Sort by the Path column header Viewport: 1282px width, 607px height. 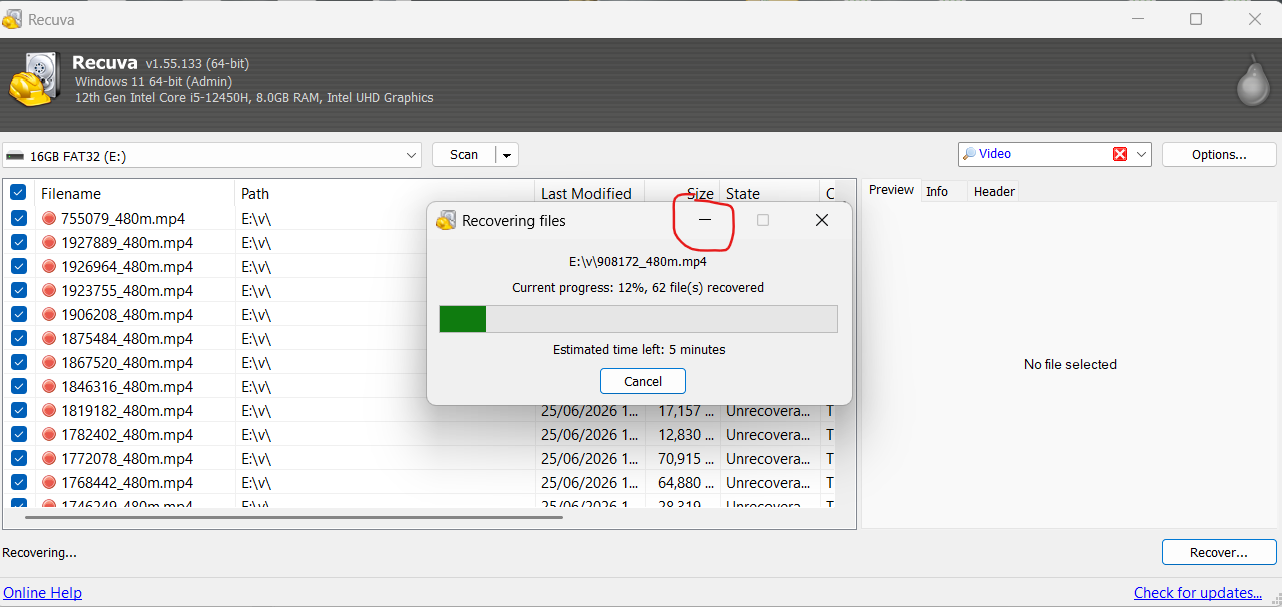385,193
